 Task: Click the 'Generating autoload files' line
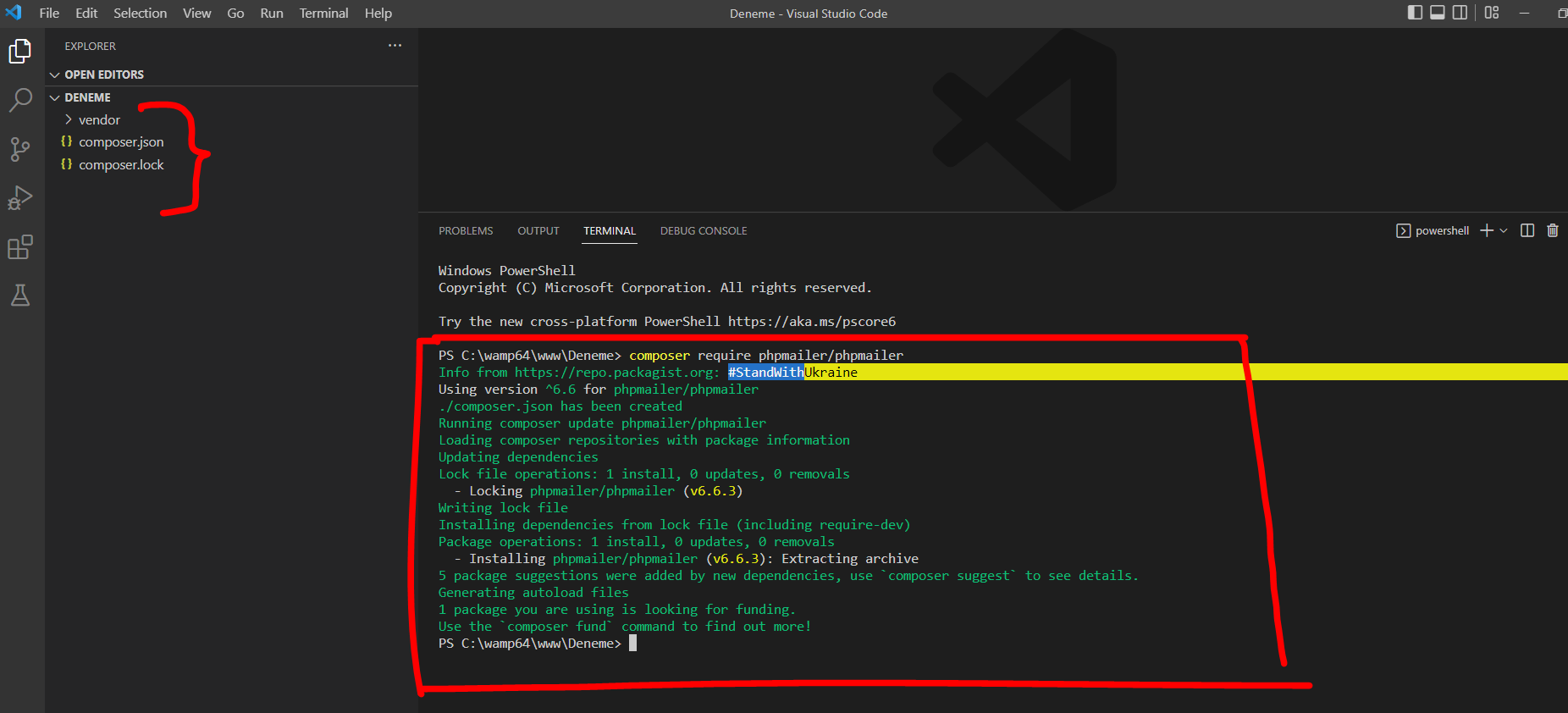pos(533,593)
